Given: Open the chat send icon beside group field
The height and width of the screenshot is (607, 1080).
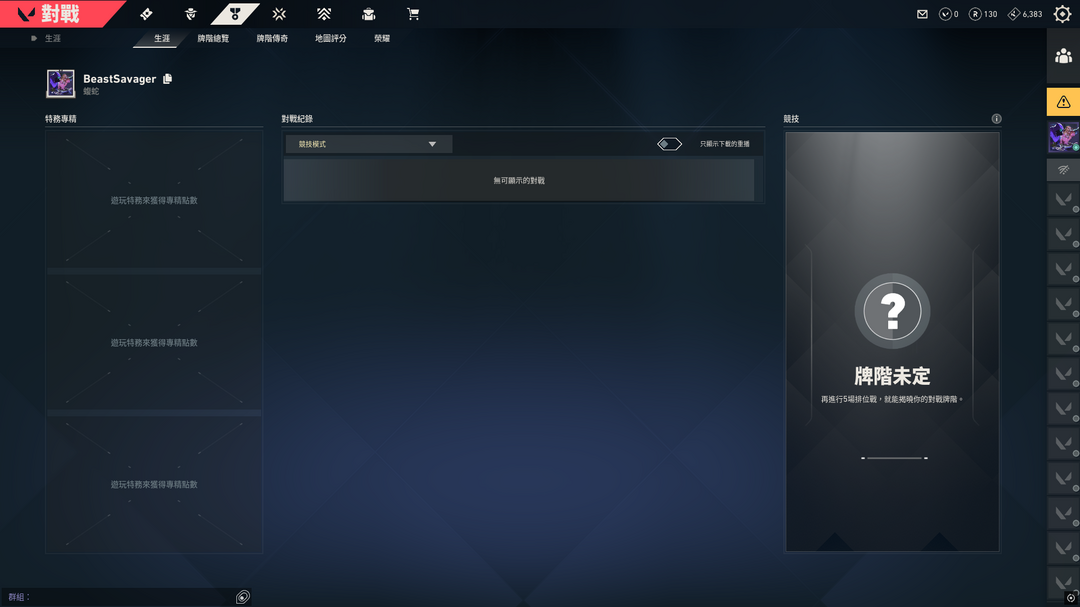Looking at the screenshot, I should 242,597.
